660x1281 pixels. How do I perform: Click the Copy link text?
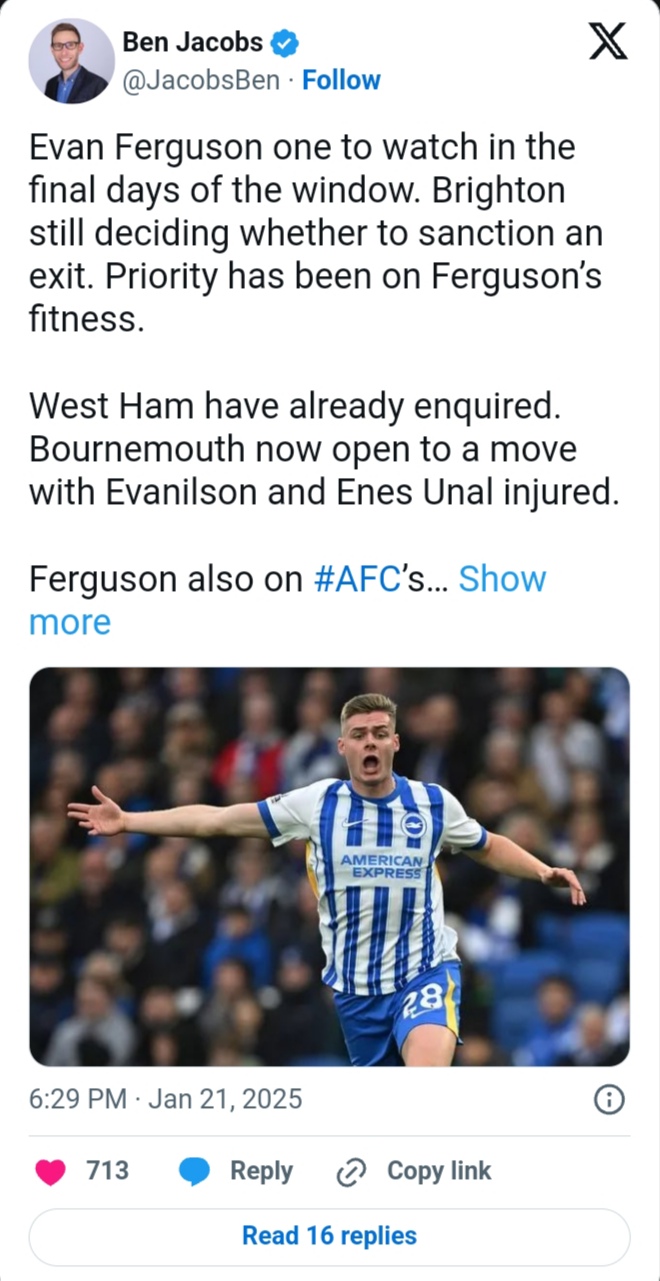pos(438,1170)
